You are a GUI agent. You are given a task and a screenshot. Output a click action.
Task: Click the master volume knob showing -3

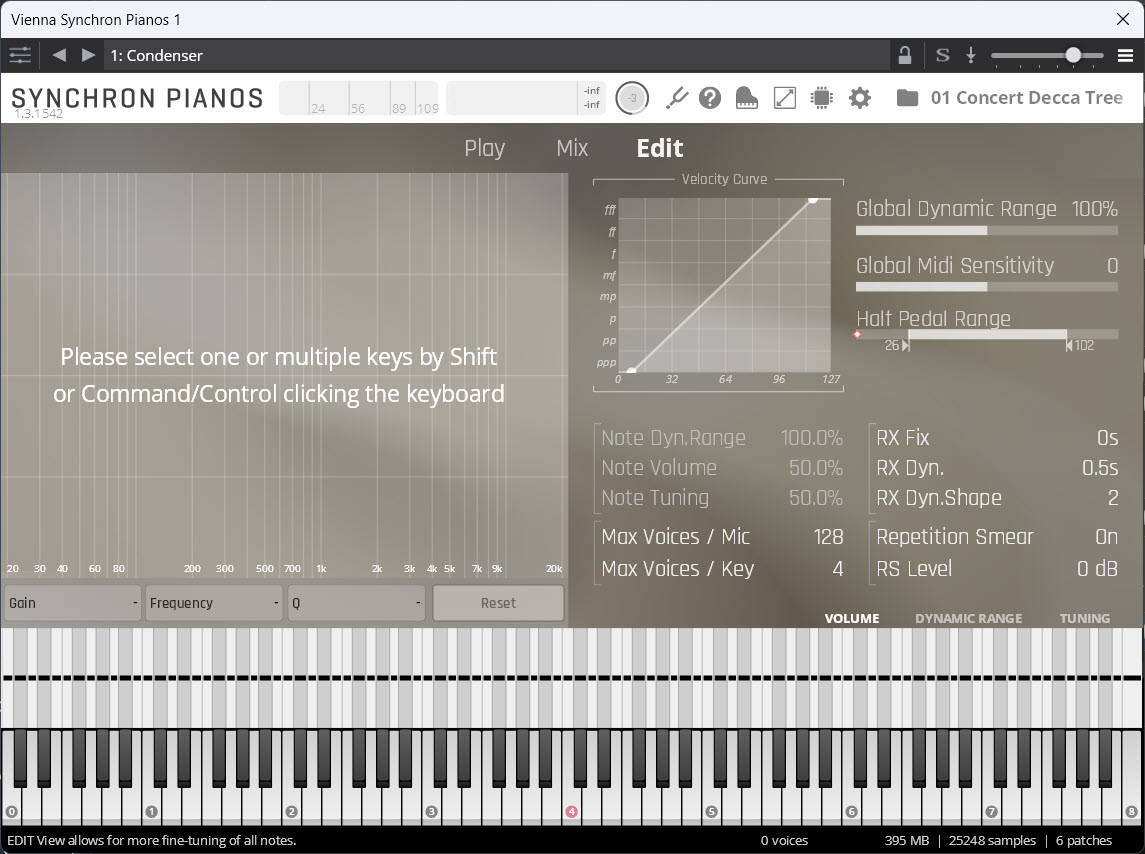pyautogui.click(x=632, y=98)
